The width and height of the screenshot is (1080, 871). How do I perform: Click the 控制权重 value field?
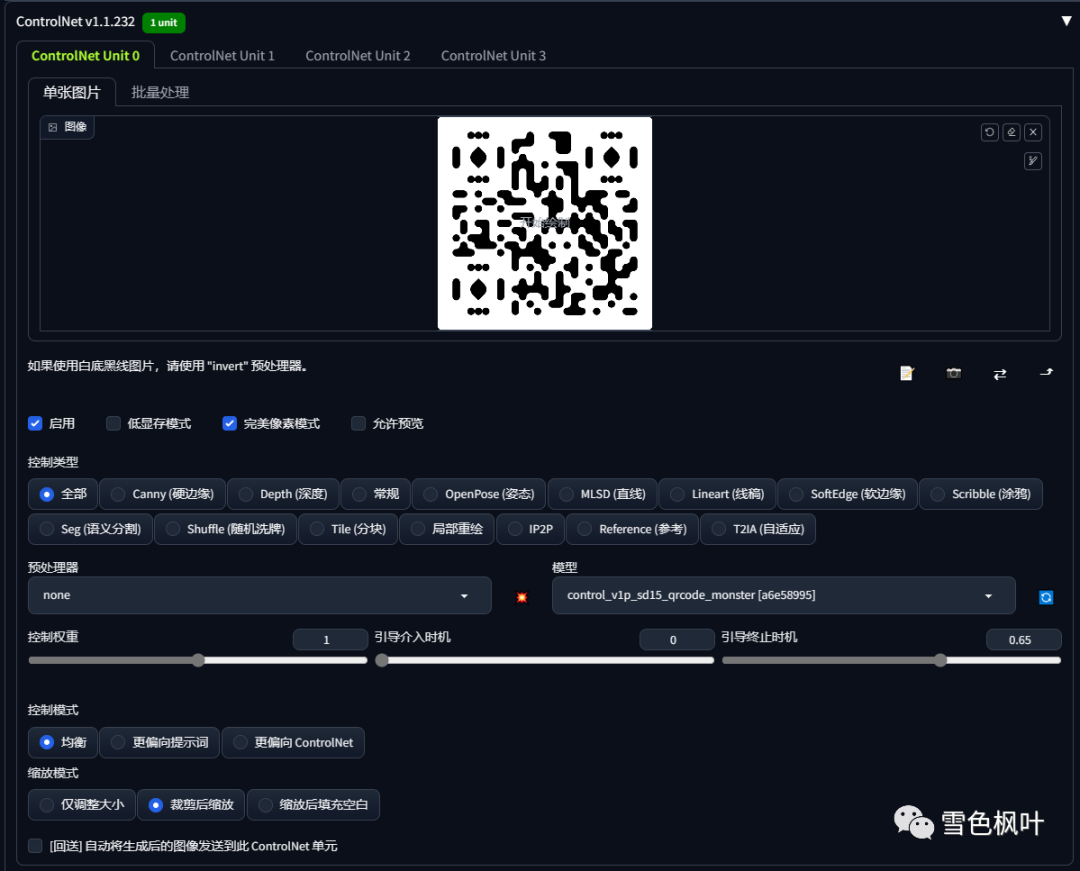coord(330,640)
